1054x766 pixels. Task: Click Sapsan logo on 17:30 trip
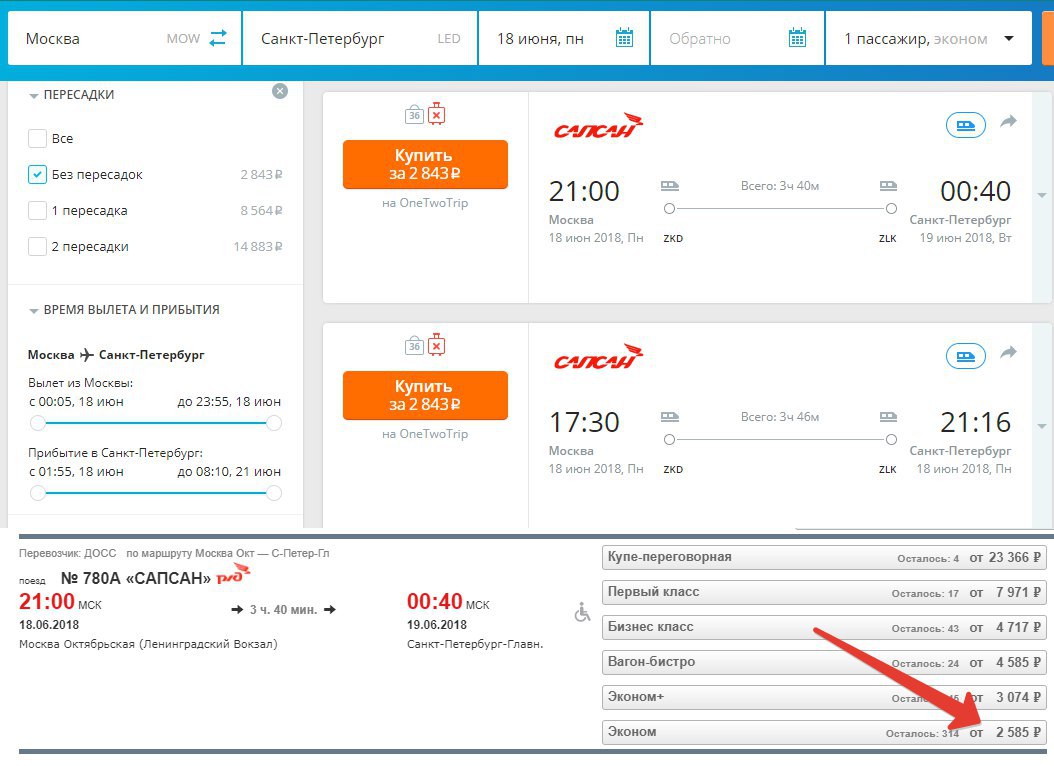pos(598,357)
